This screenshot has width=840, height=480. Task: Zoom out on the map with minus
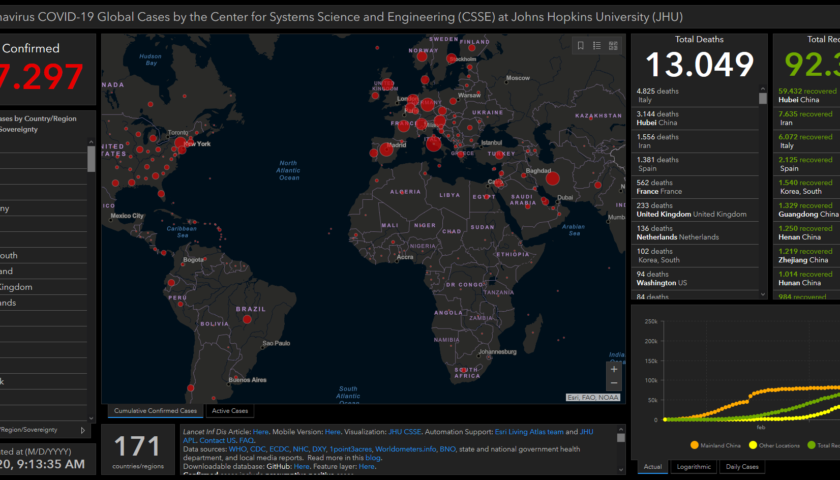pos(614,383)
